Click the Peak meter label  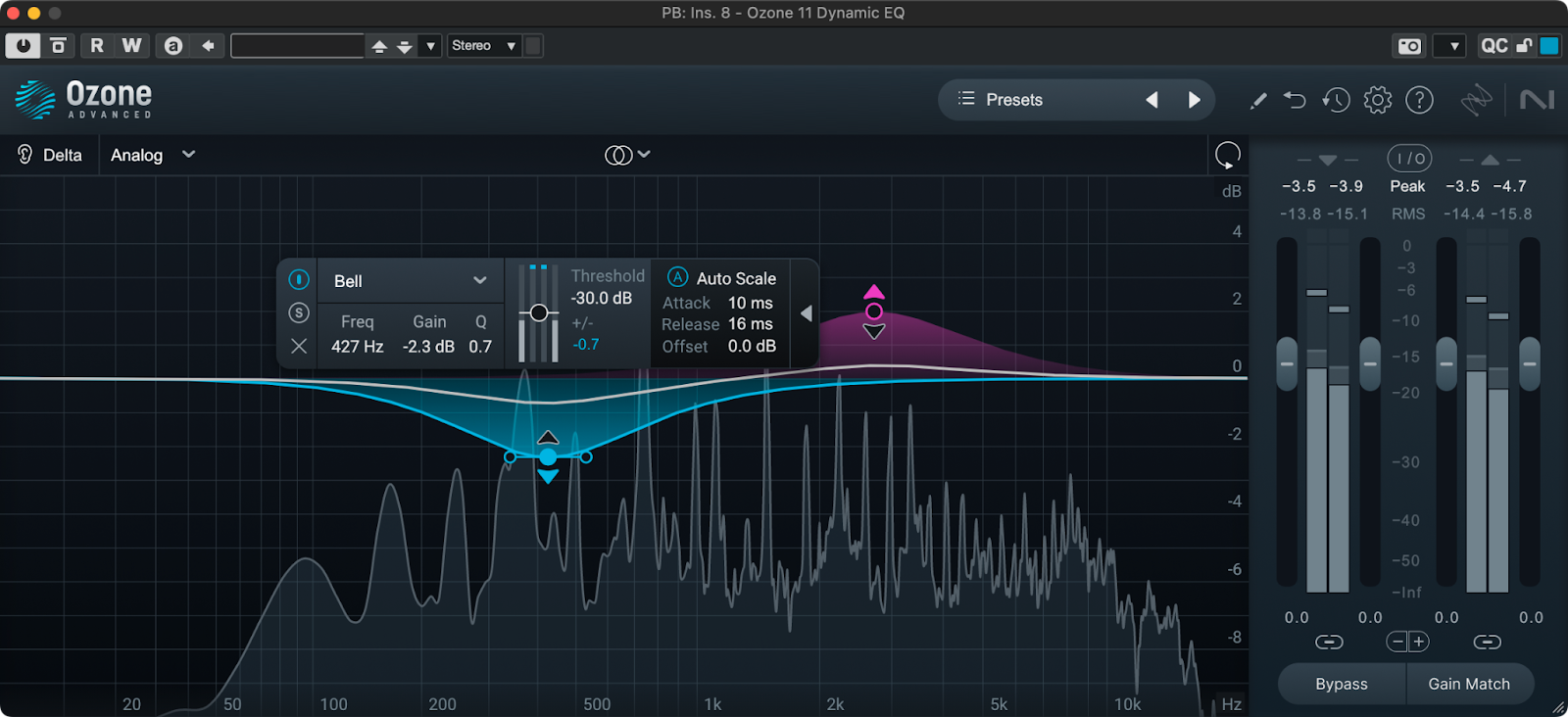[1407, 186]
